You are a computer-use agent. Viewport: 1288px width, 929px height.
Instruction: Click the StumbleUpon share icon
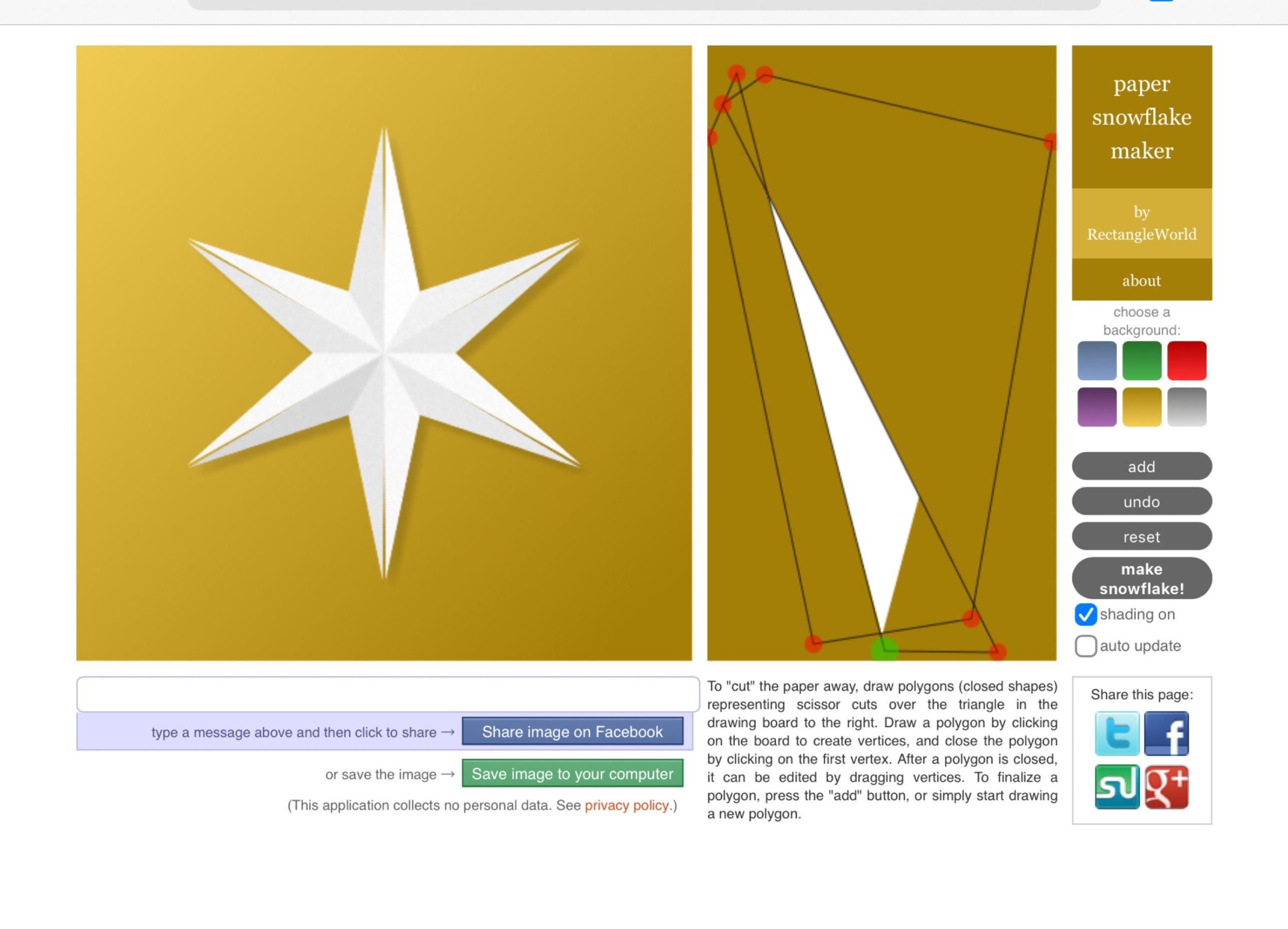[1116, 786]
